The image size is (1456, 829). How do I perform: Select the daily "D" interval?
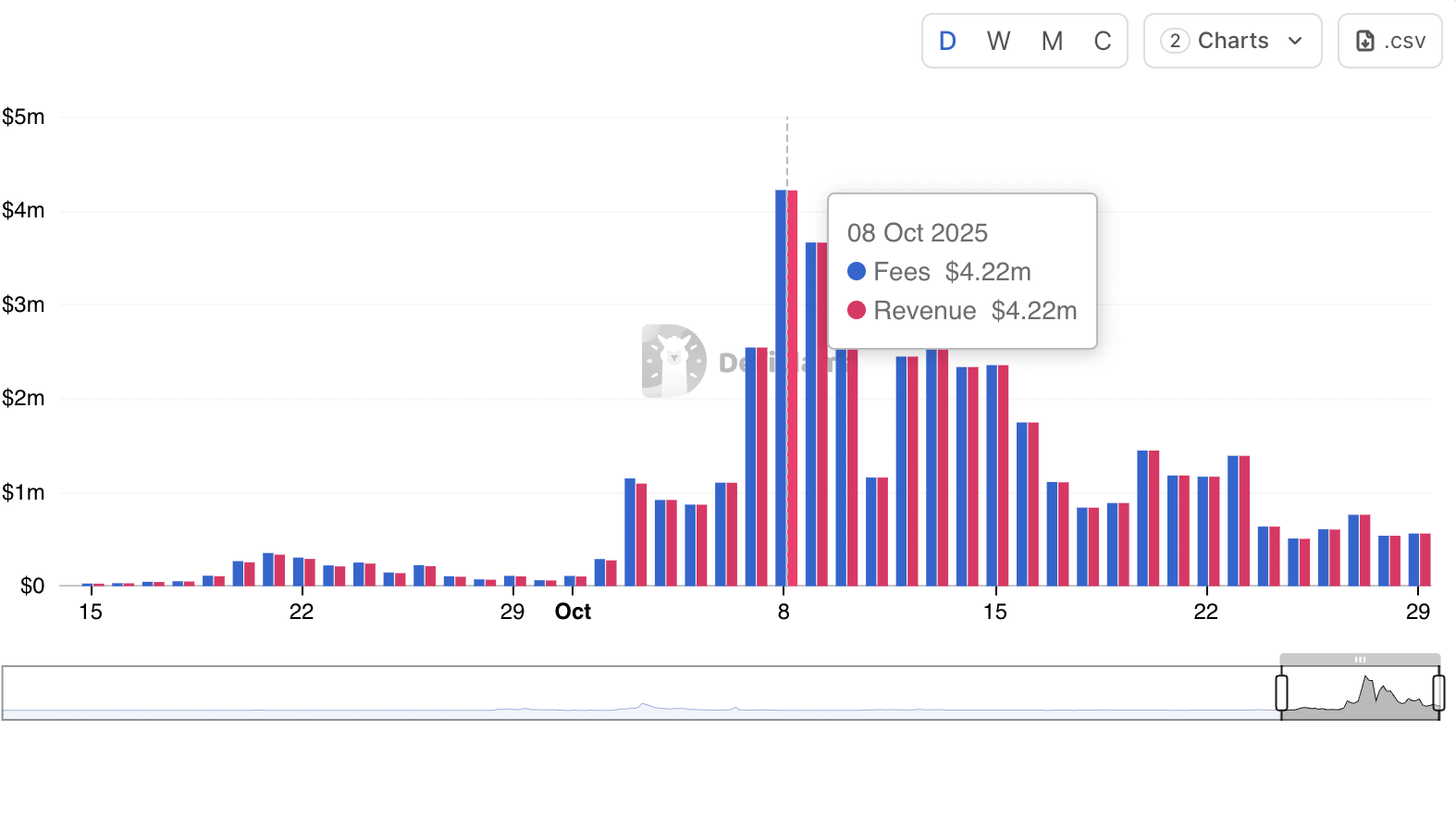pos(947,41)
